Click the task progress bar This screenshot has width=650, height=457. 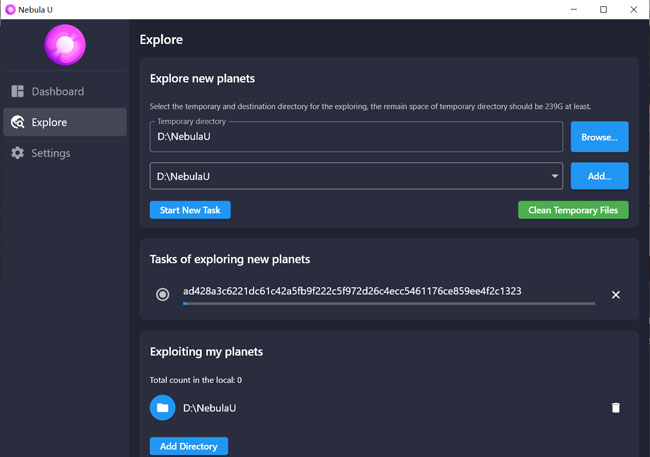coord(388,303)
